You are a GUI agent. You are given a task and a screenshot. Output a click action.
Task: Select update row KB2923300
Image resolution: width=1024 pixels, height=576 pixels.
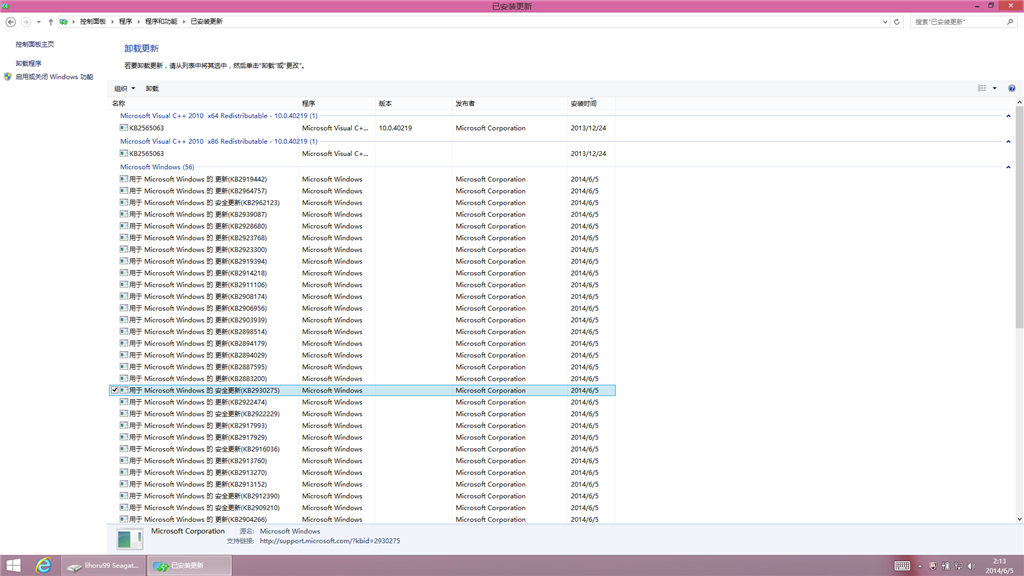pyautogui.click(x=362, y=249)
